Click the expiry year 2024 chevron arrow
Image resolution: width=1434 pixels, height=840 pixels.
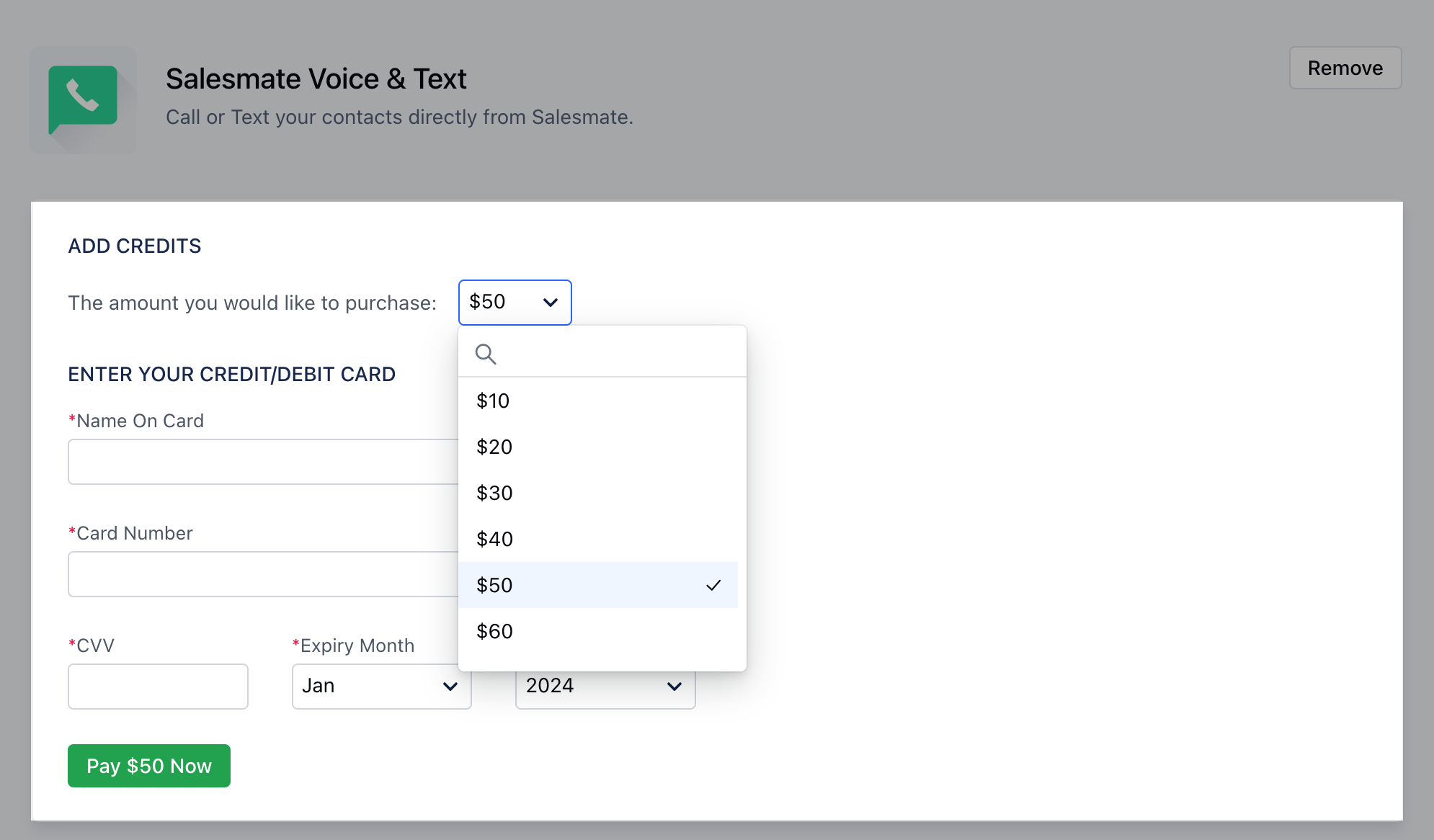[674, 687]
